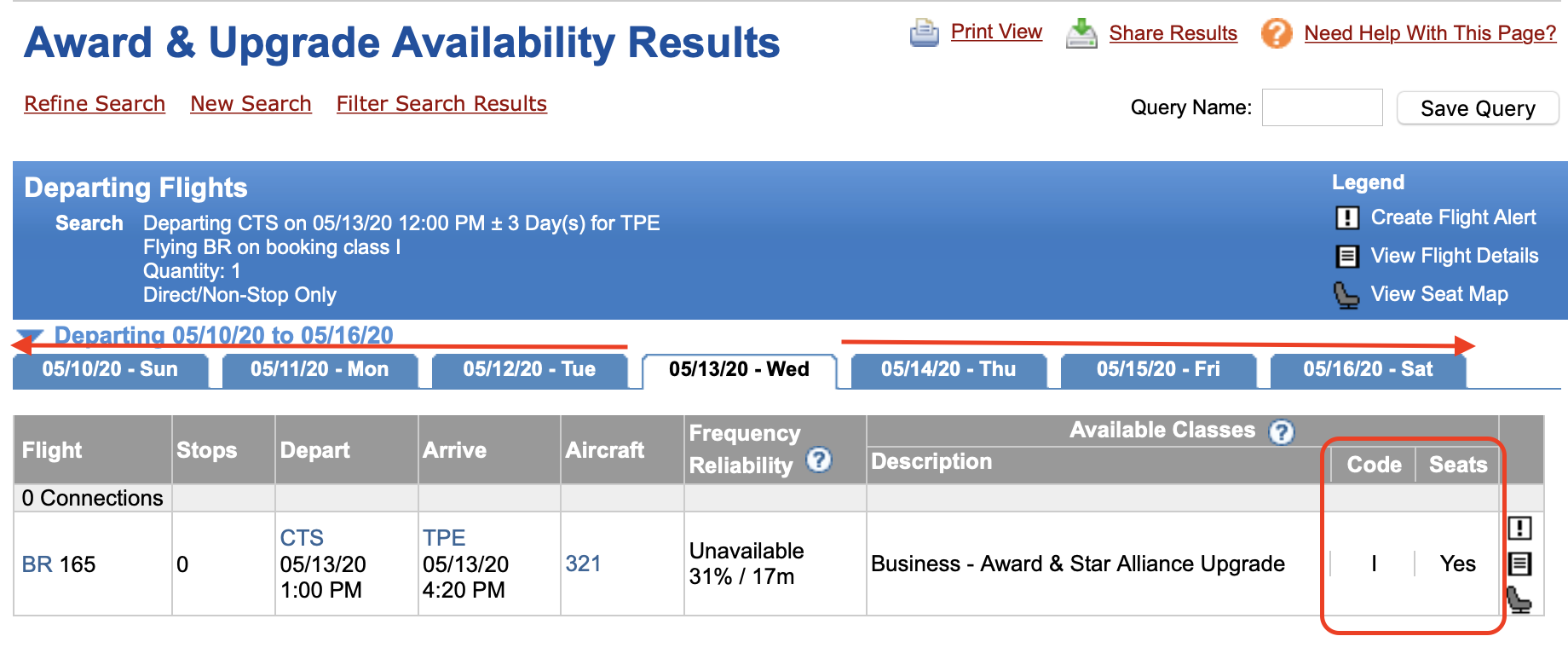
Task: Click the 321 aircraft link
Action: coord(583,564)
